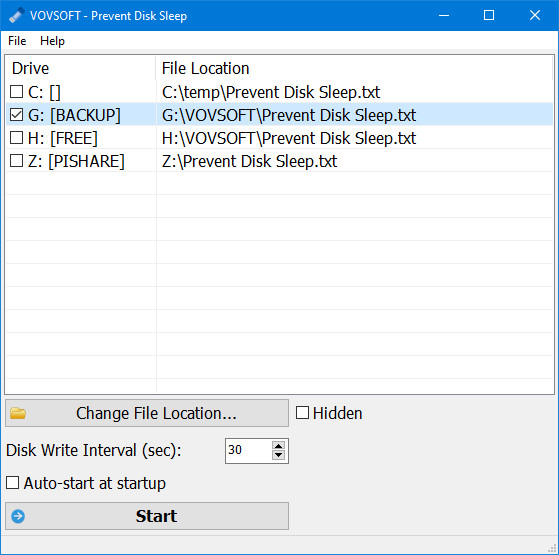The width and height of the screenshot is (559, 555).
Task: Increase disk write interval with up arrow
Action: tap(278, 446)
